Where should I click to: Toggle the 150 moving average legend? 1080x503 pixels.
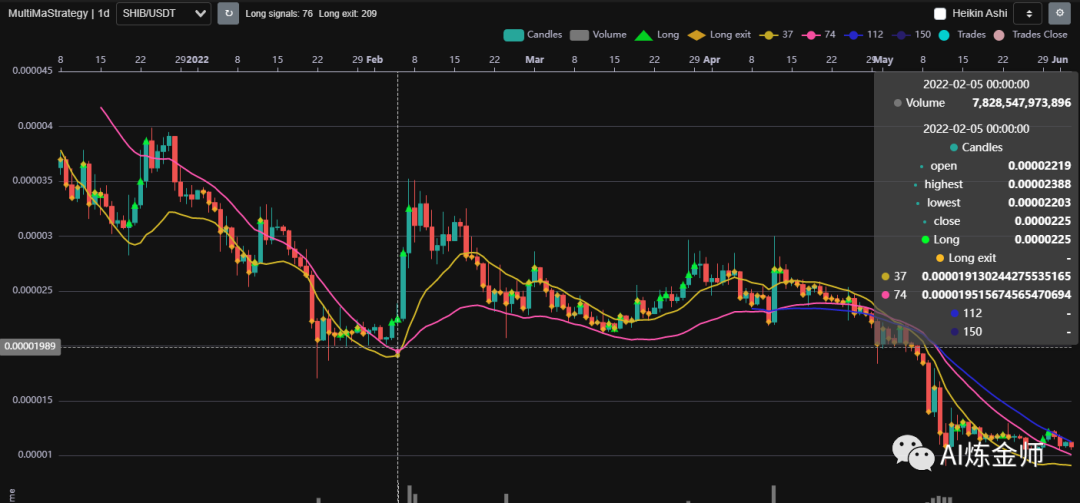point(911,34)
